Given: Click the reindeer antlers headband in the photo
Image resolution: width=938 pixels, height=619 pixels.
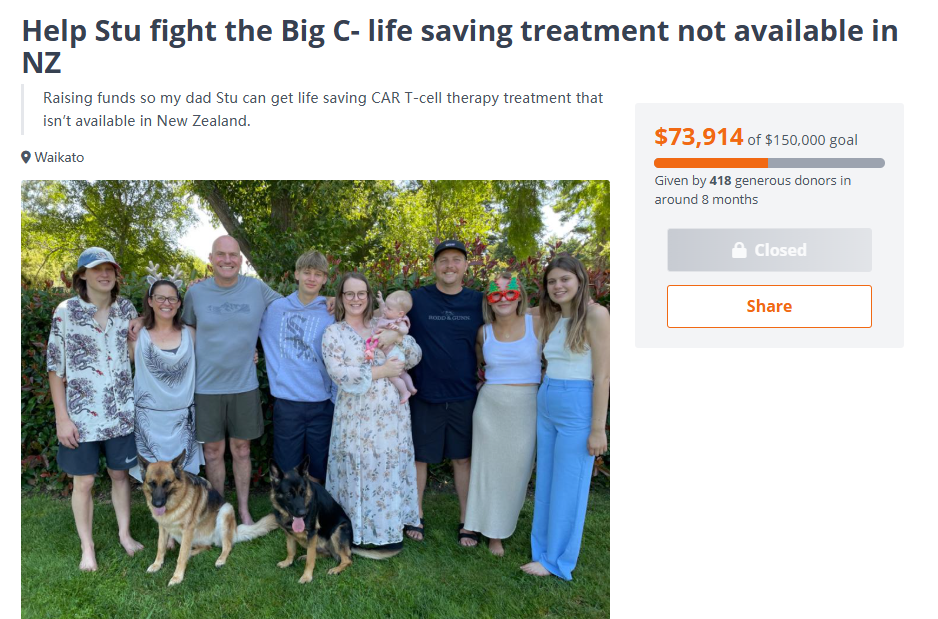Looking at the screenshot, I should click(165, 275).
